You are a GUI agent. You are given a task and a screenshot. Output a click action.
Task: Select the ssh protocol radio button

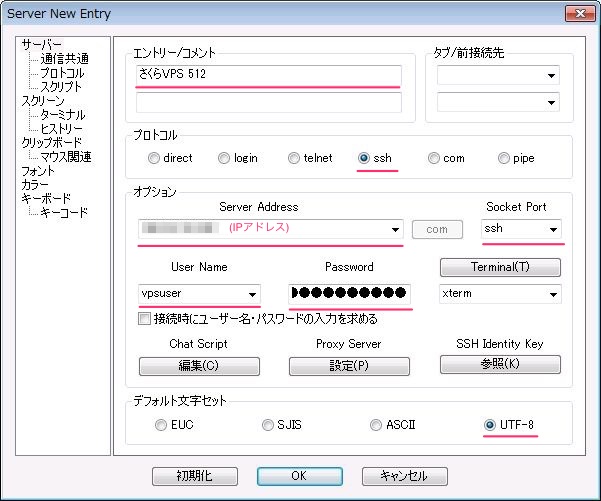(x=365, y=158)
